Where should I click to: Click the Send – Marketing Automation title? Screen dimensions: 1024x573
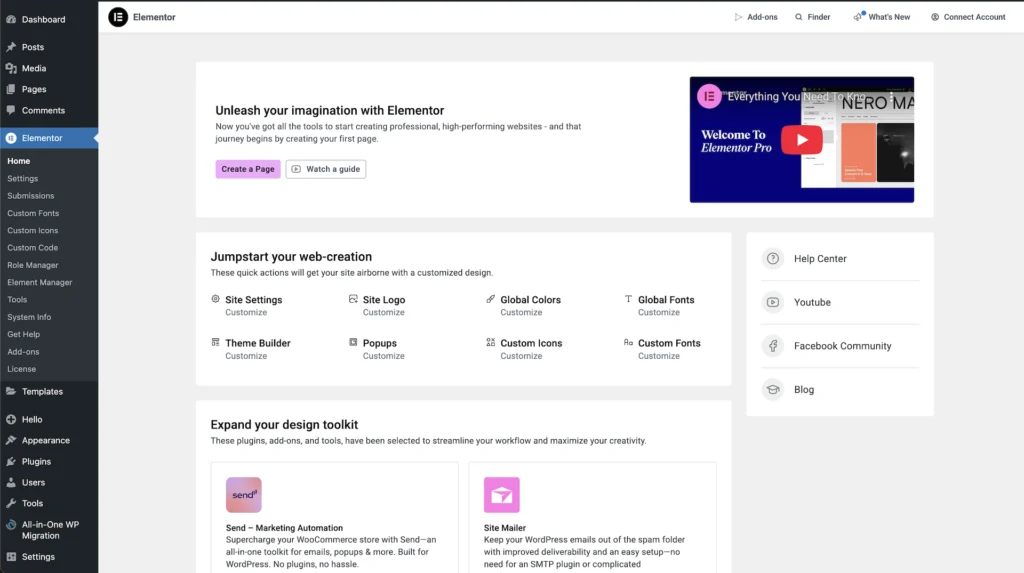(x=284, y=528)
